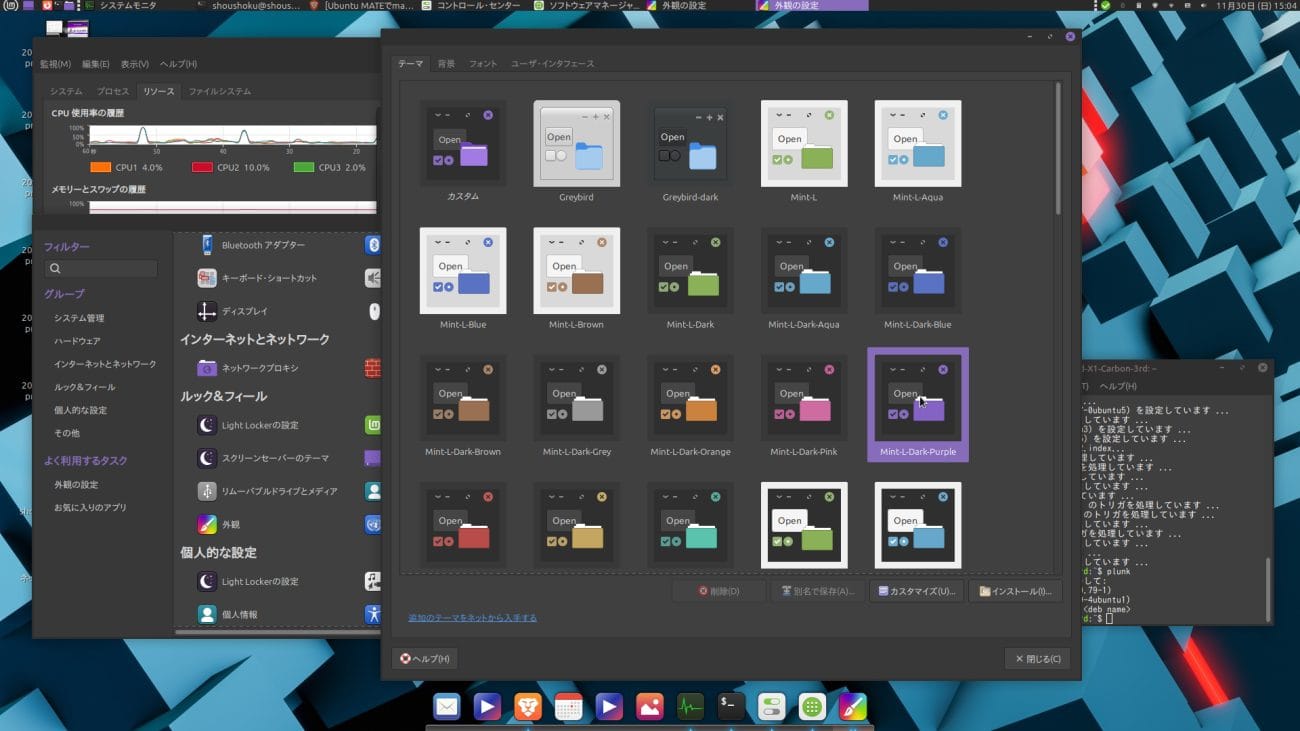Click the Control Center filter search field
This screenshot has width=1300, height=731.
pos(101,269)
